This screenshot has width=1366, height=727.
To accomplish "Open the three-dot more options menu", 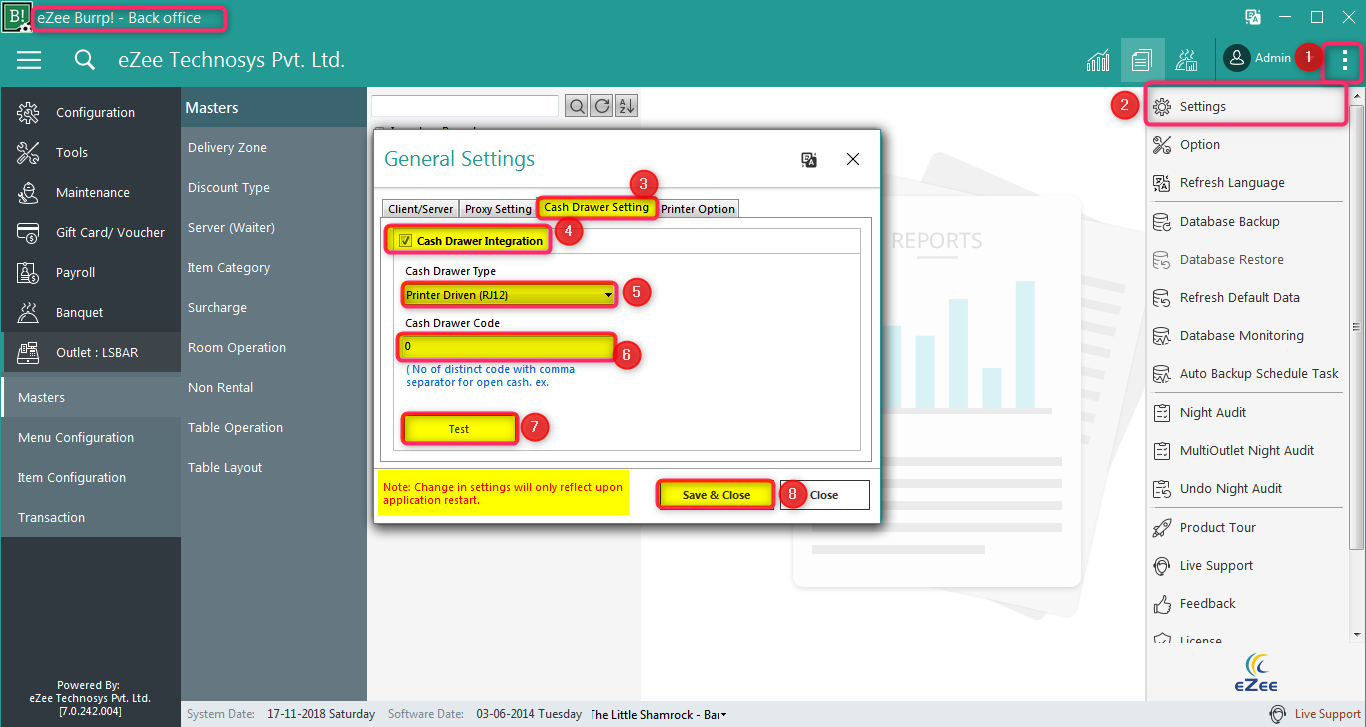I will [1344, 61].
